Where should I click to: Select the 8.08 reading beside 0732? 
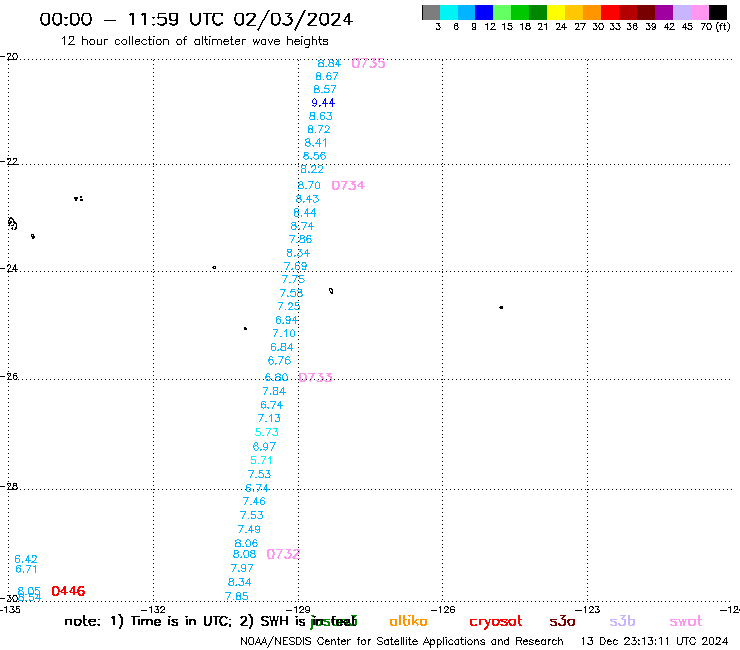[x=244, y=554]
